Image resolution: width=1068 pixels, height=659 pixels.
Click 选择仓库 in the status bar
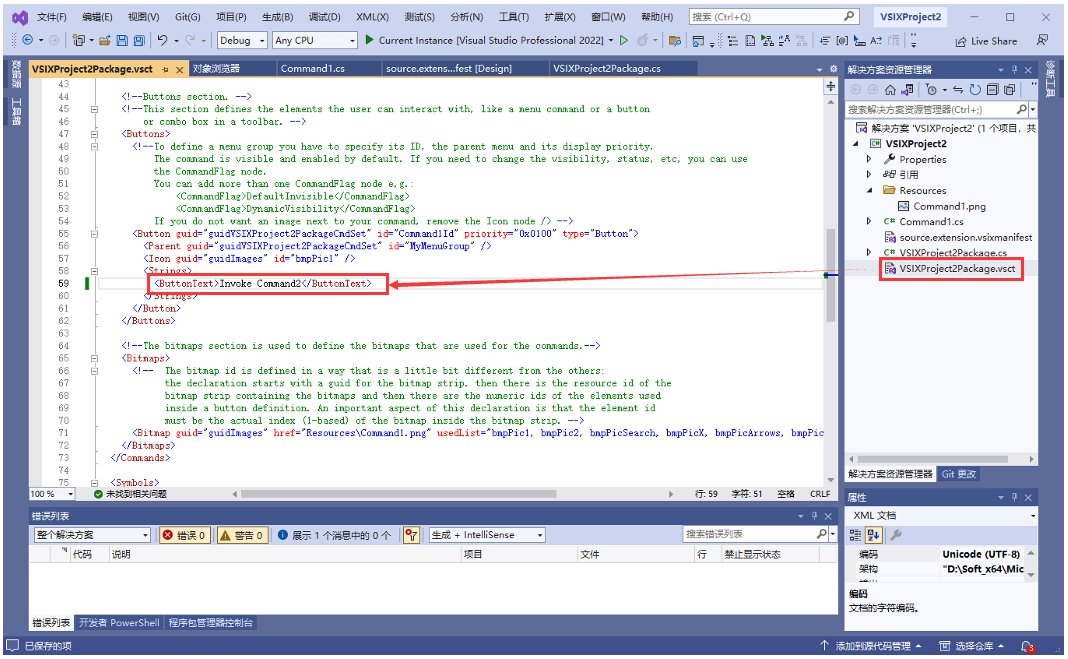pos(973,645)
